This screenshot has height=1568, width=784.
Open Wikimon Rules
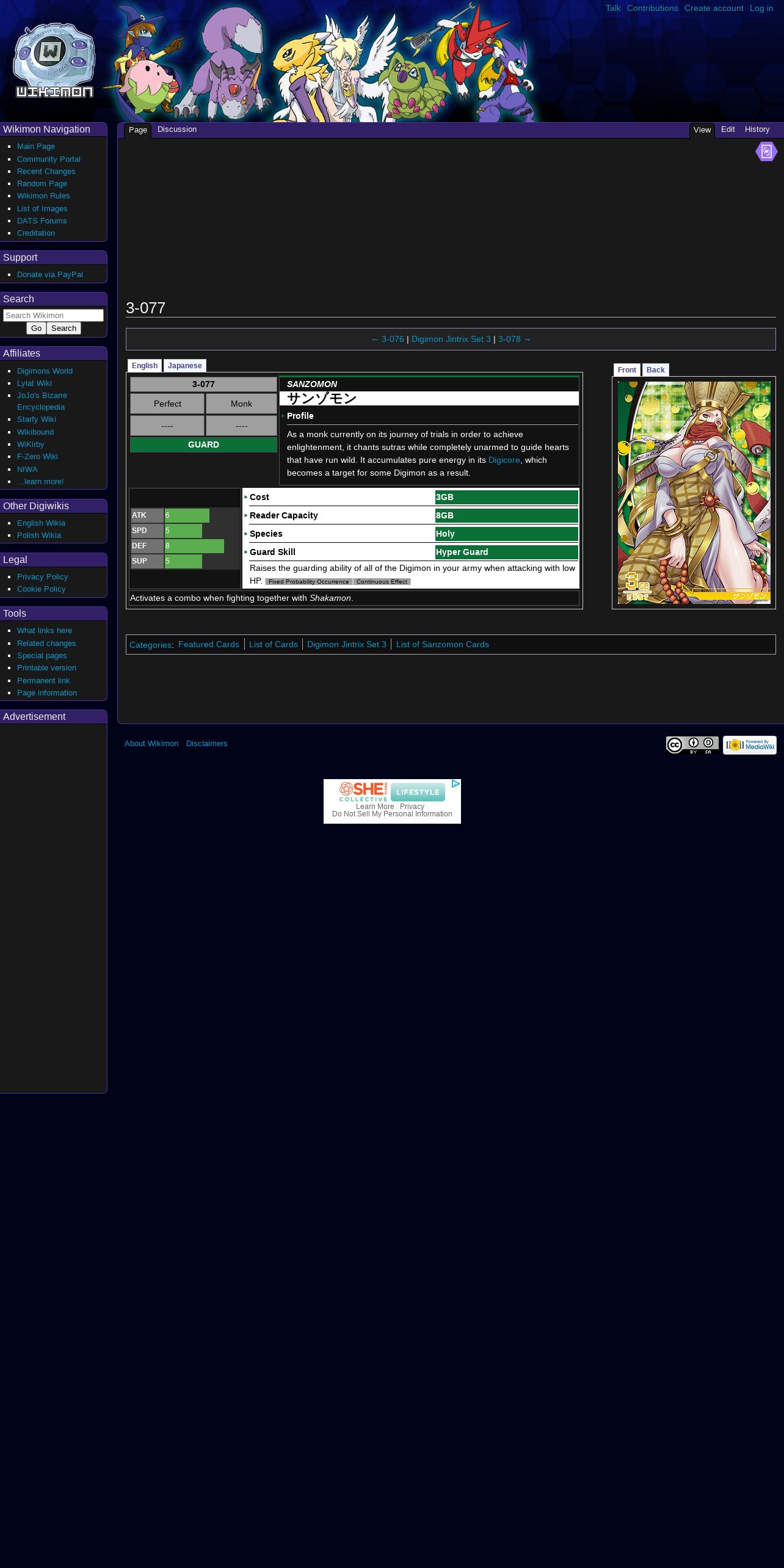tap(43, 196)
